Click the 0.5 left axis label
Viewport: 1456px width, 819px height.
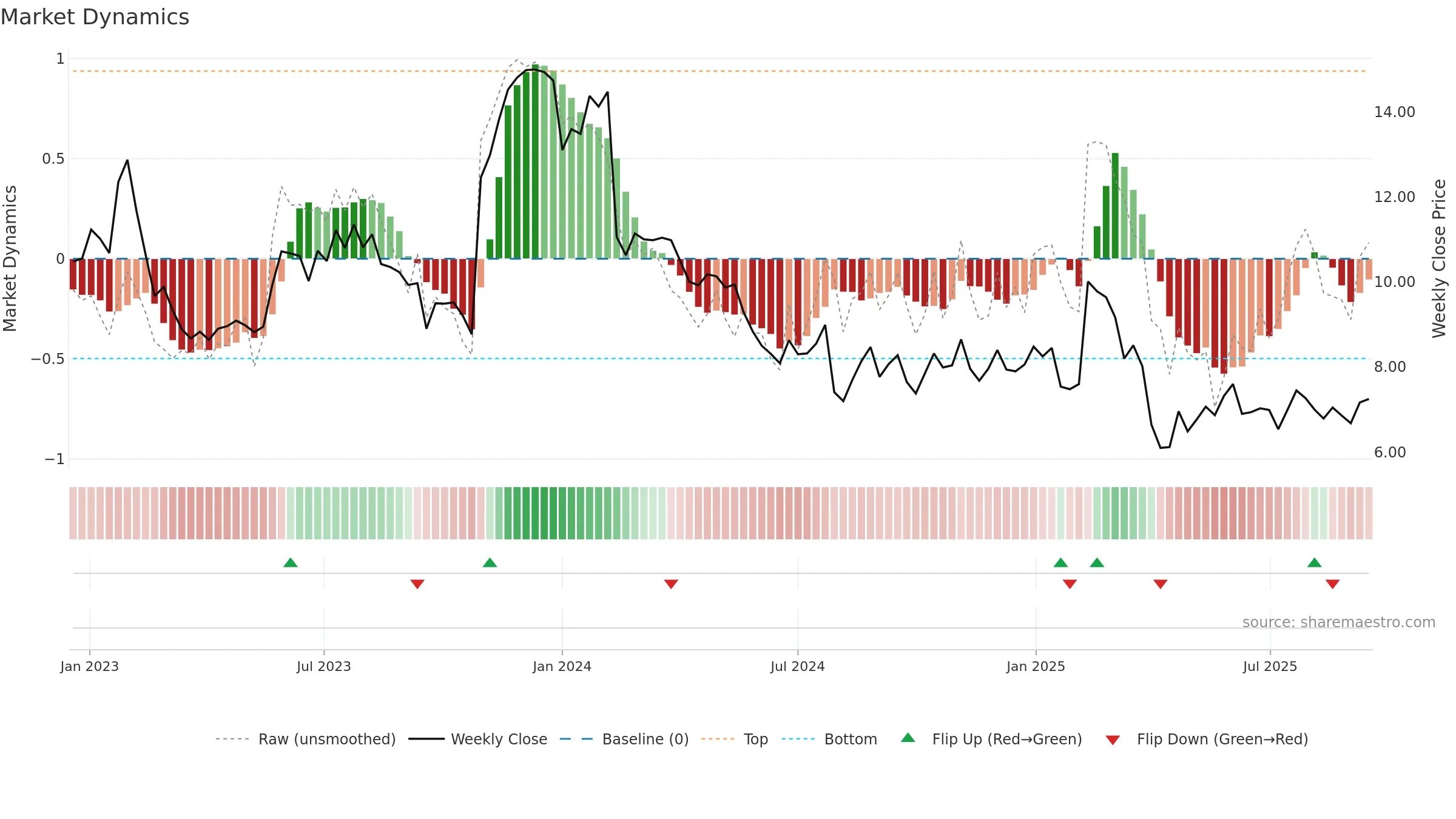click(x=53, y=159)
